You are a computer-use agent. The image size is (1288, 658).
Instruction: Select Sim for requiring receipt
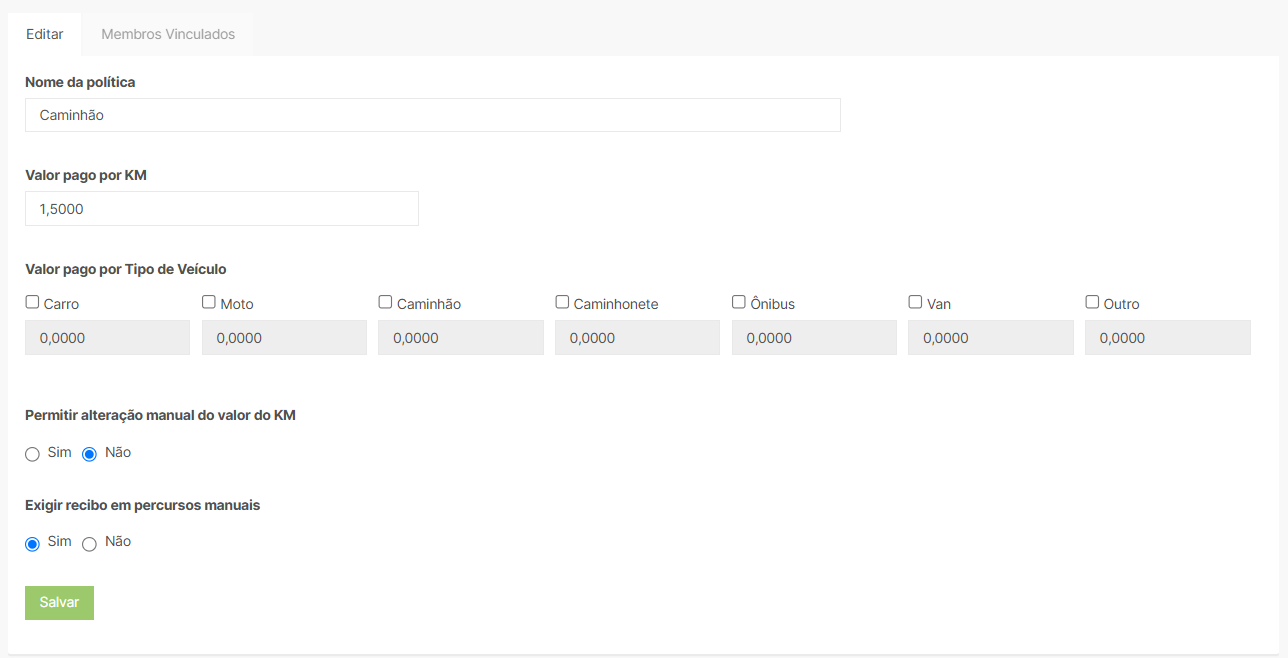tap(32, 544)
